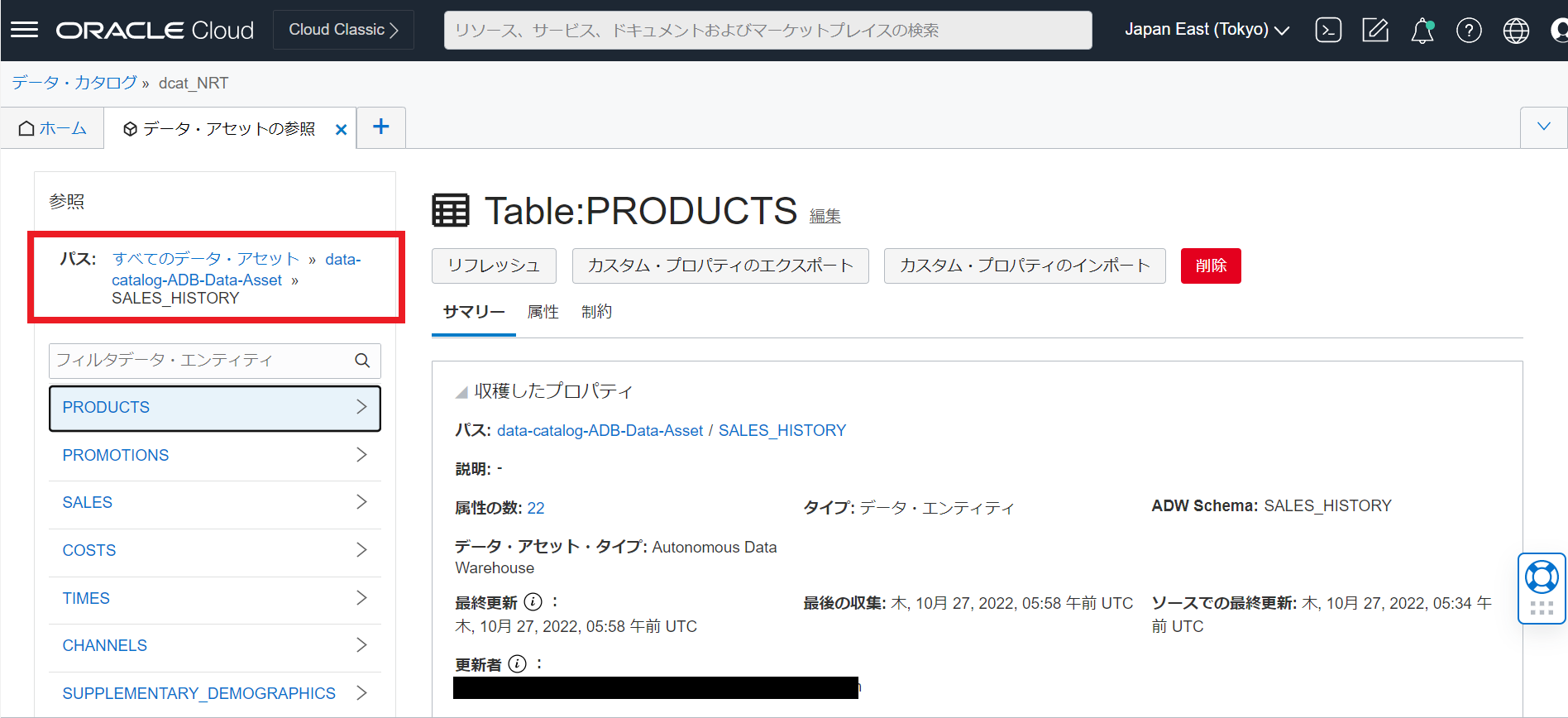This screenshot has height=718, width=1568.
Task: Click the リフレッシュ button
Action: pyautogui.click(x=494, y=266)
